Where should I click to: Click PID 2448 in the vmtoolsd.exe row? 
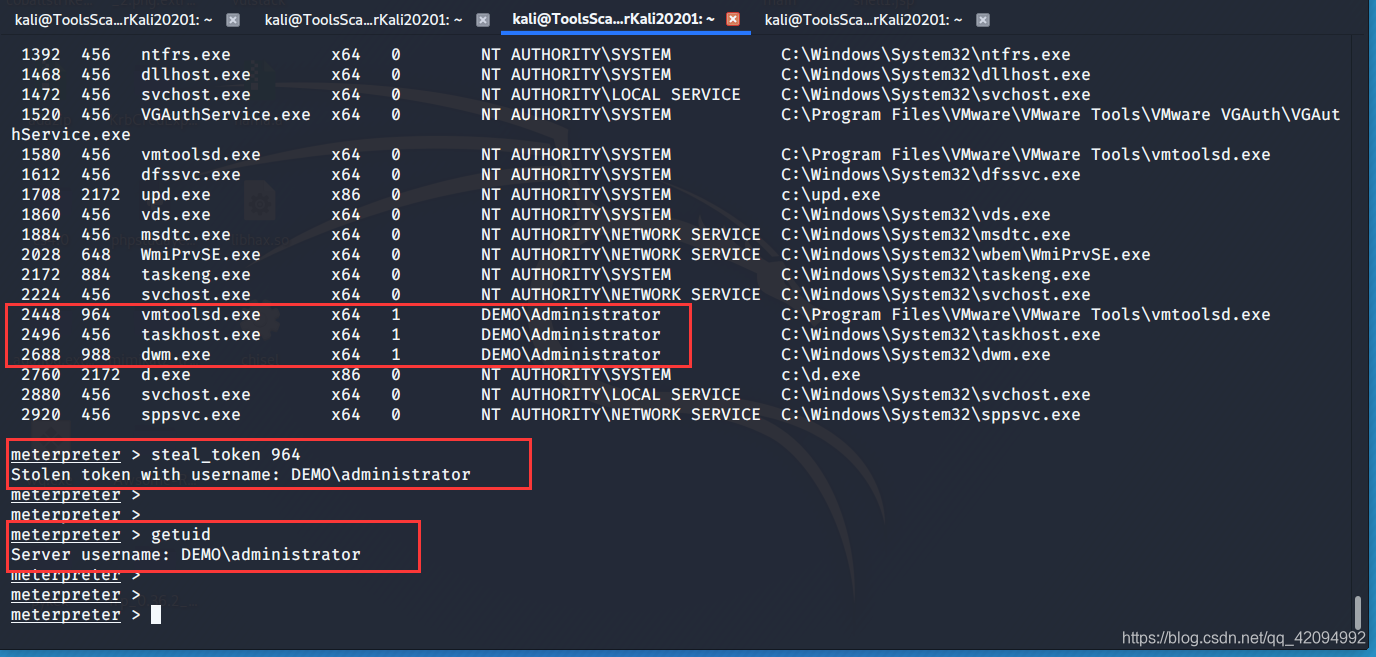point(41,314)
